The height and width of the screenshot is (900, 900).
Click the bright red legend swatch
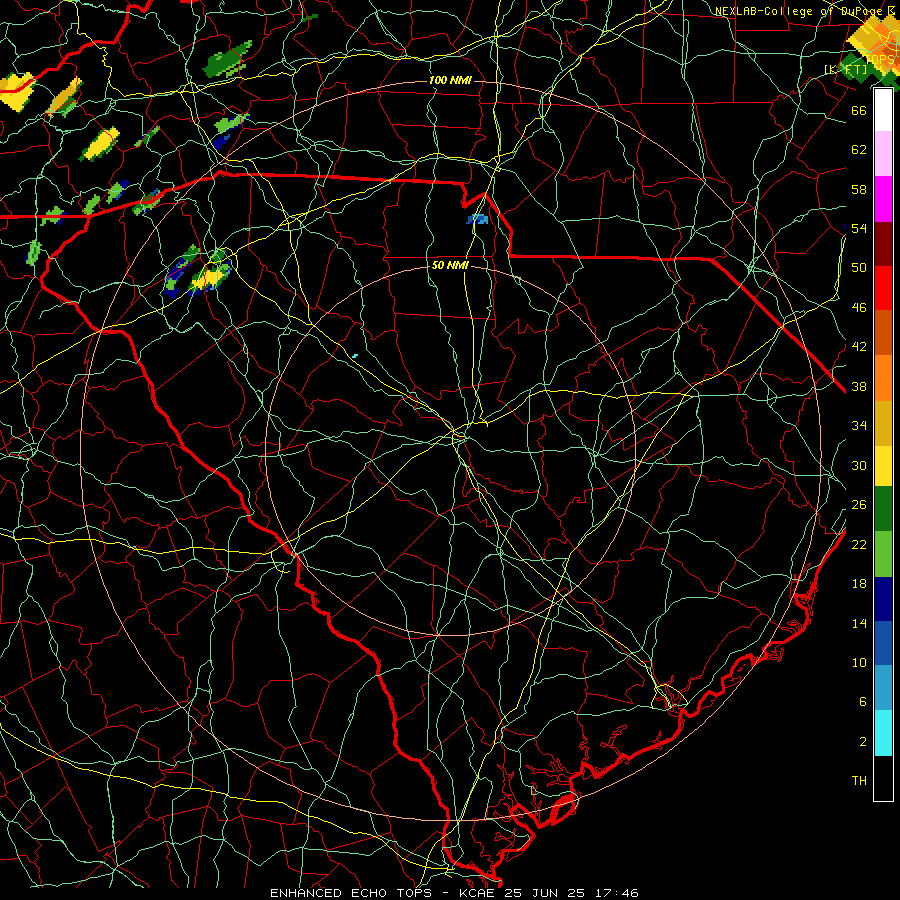pyautogui.click(x=883, y=288)
